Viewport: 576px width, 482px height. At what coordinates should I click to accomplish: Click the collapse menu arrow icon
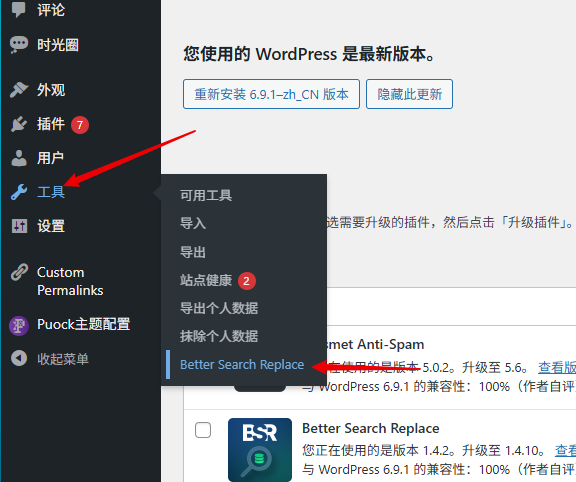click(19, 358)
